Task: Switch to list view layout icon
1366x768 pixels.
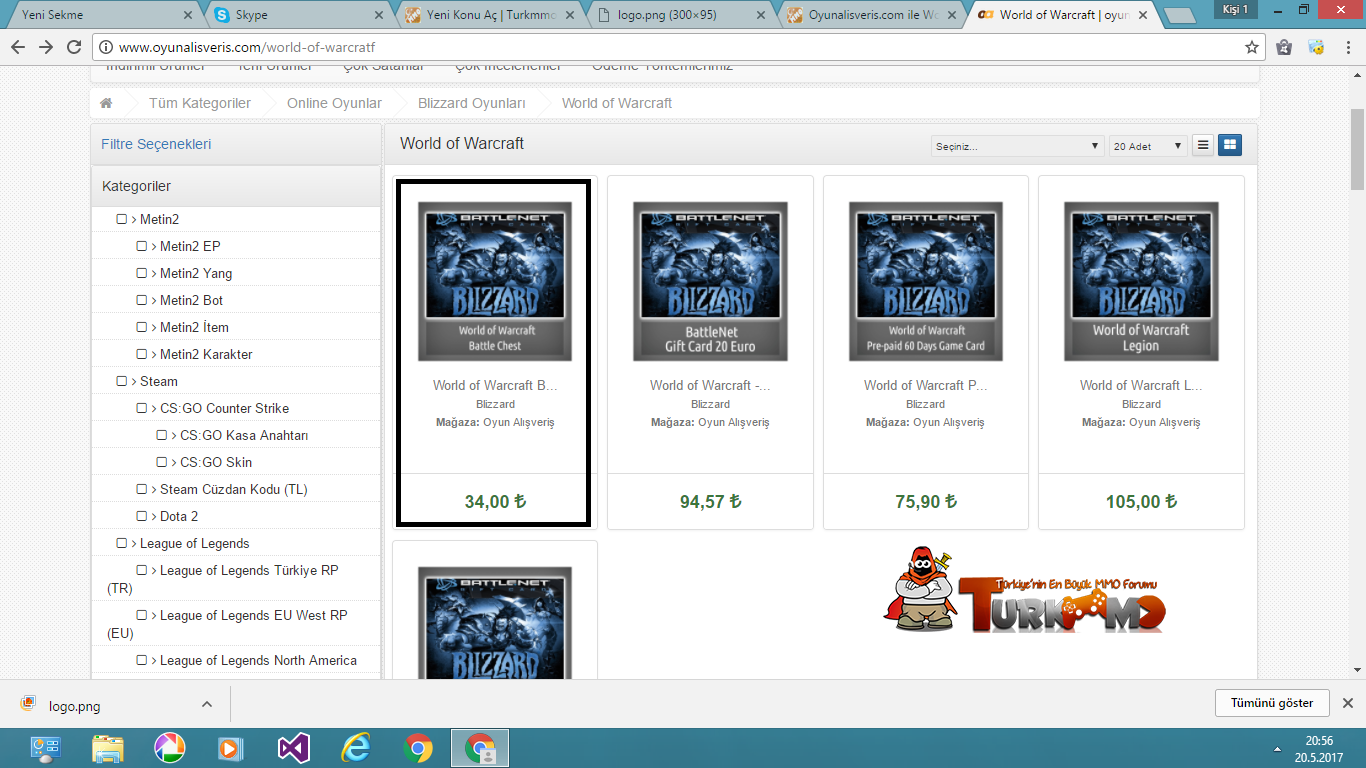Action: click(1203, 145)
